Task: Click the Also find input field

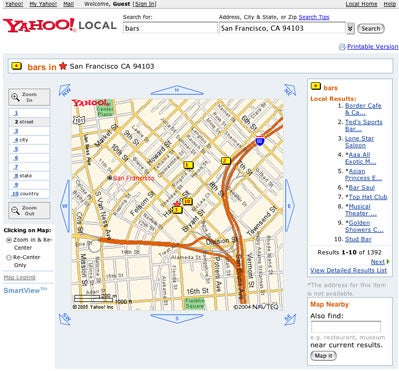Action: point(346,327)
